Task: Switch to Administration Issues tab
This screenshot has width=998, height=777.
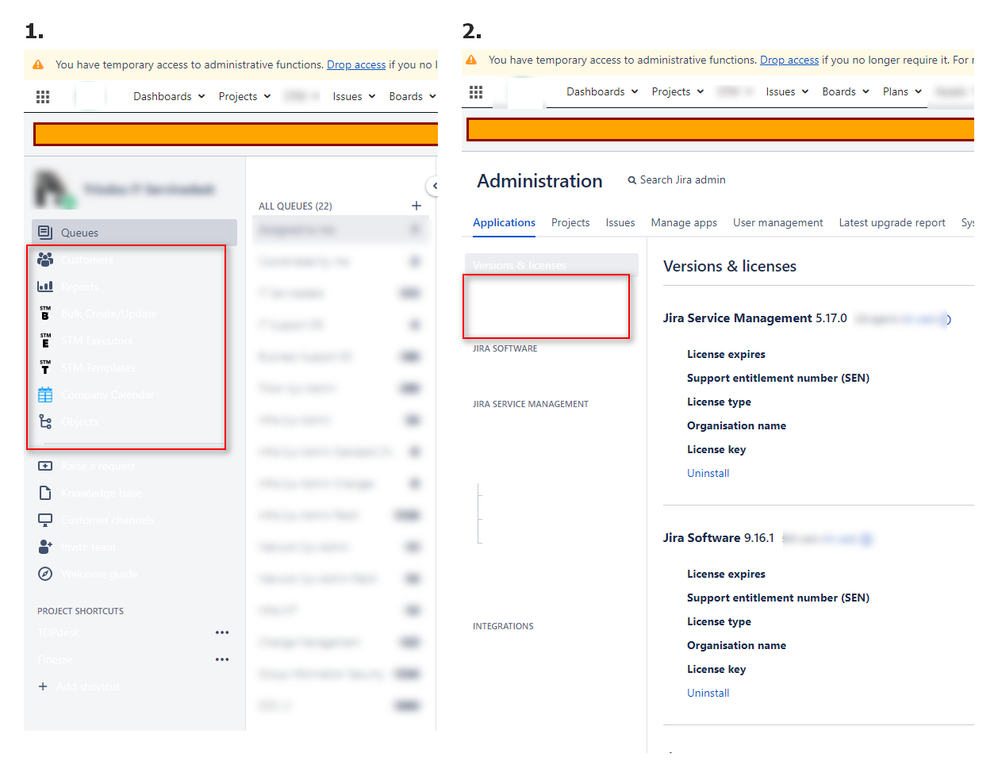Action: click(620, 223)
